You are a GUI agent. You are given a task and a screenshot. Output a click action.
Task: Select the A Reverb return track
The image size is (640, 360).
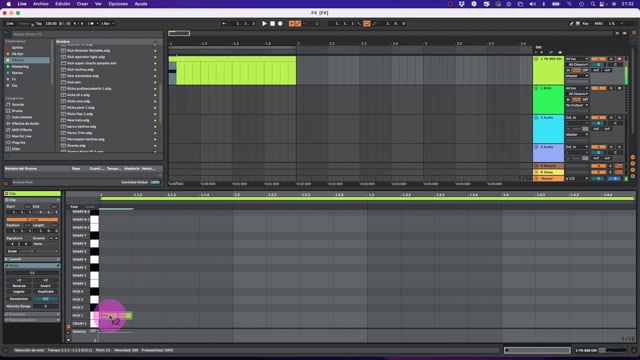click(x=548, y=166)
